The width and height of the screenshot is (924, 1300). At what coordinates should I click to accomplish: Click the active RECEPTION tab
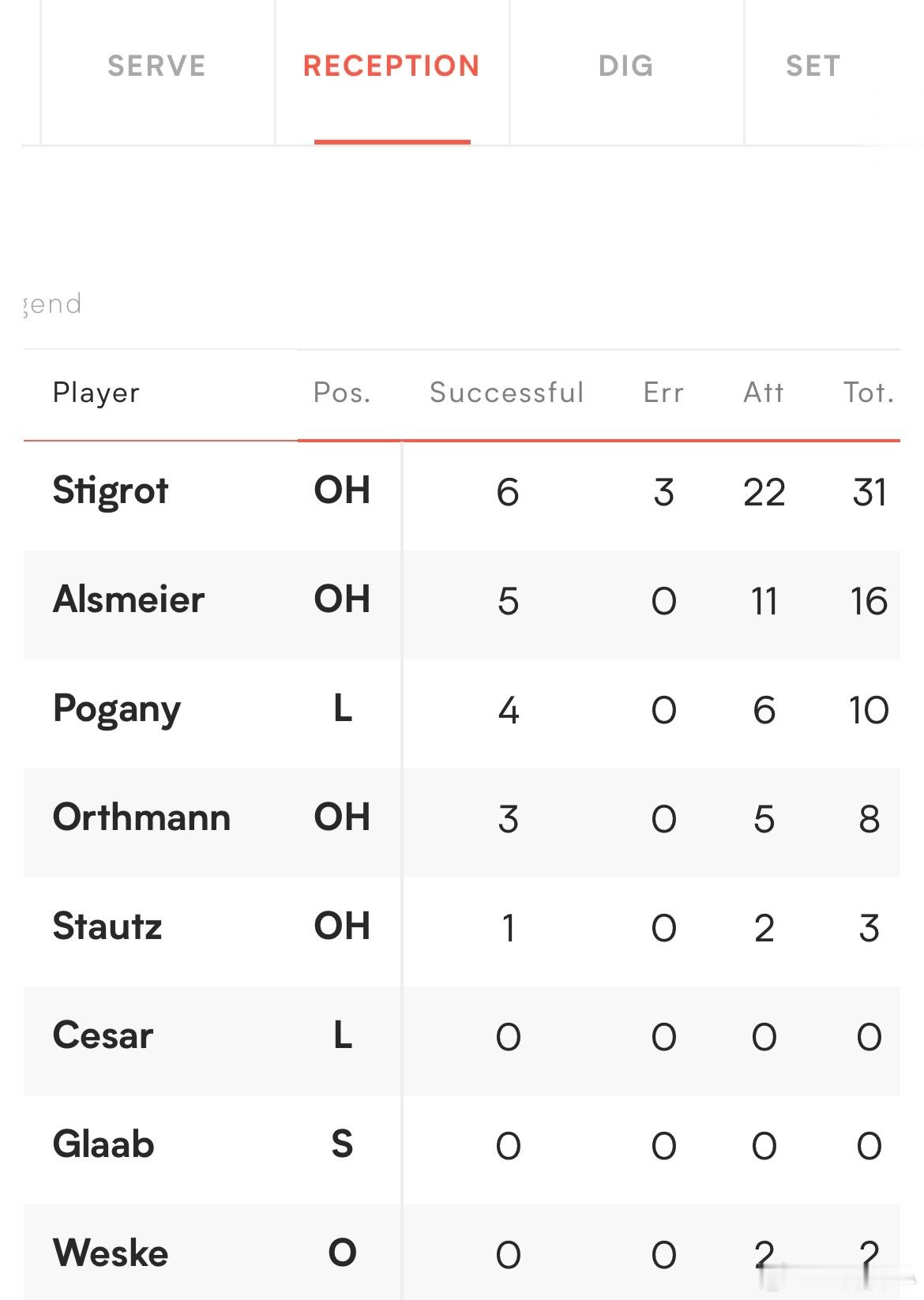392,66
